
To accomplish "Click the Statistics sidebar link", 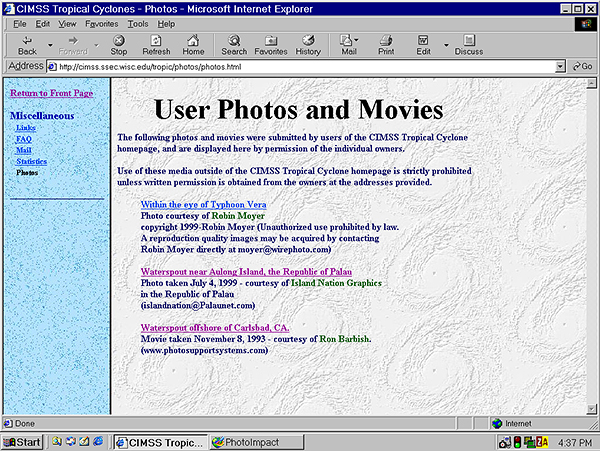I will pos(32,161).
